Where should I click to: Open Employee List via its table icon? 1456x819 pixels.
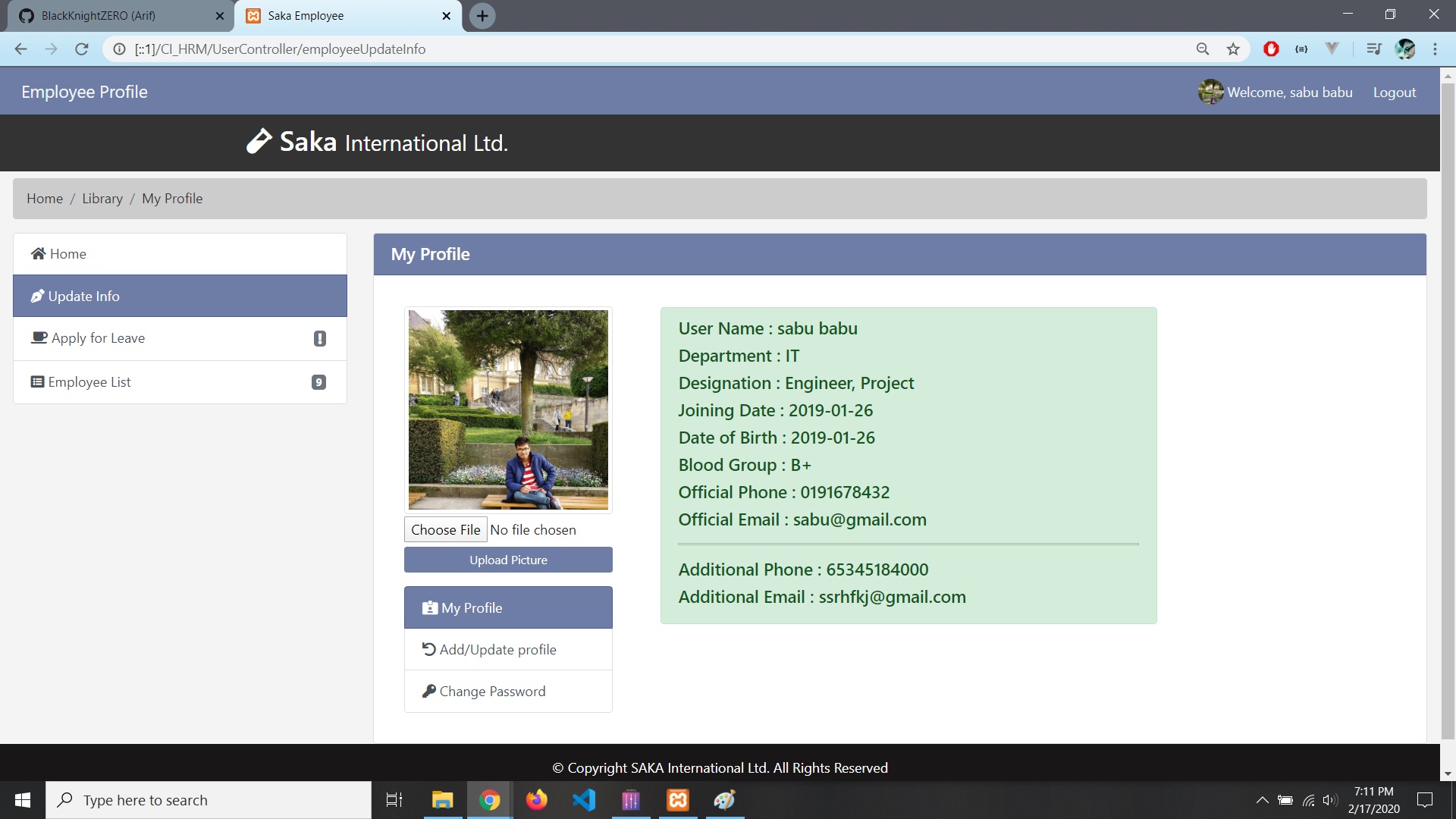click(36, 381)
